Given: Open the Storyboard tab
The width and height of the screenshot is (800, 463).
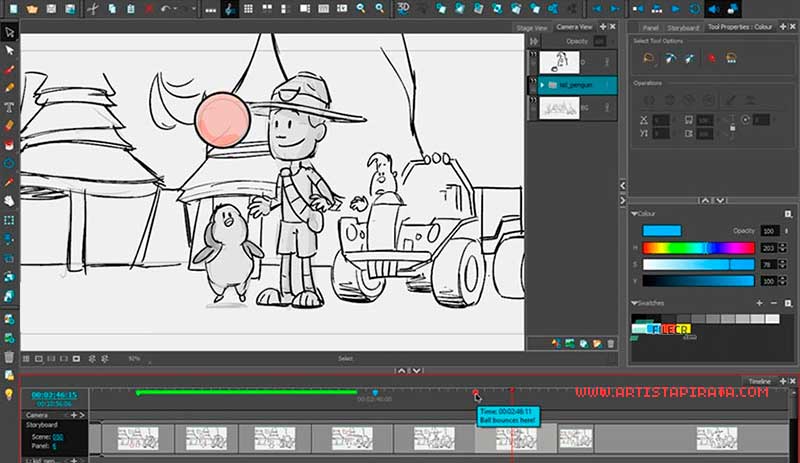Looking at the screenshot, I should [683, 28].
